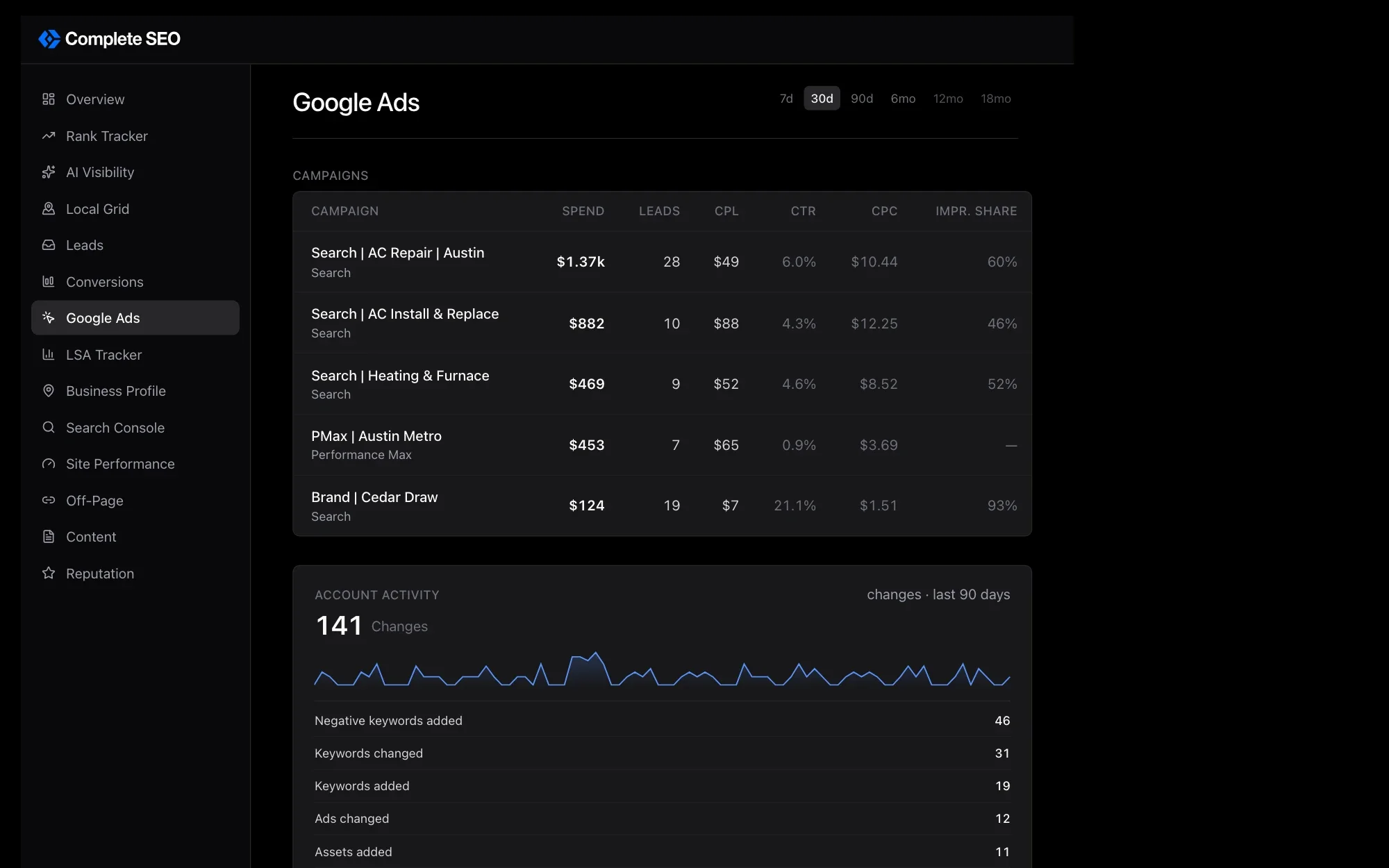The height and width of the screenshot is (868, 1389).
Task: Switch date range to 7d
Action: pos(786,99)
